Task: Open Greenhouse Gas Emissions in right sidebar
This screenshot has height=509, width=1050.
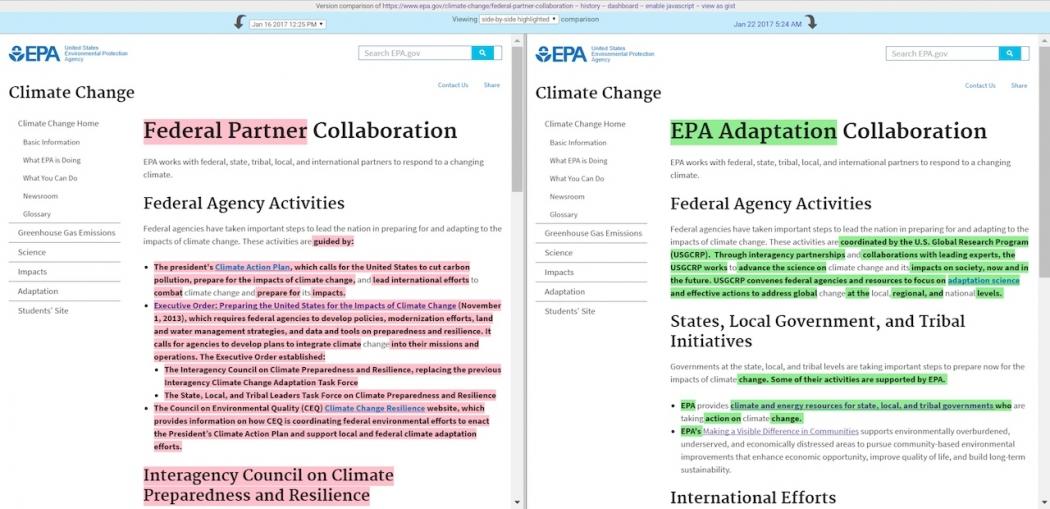Action: coord(593,233)
